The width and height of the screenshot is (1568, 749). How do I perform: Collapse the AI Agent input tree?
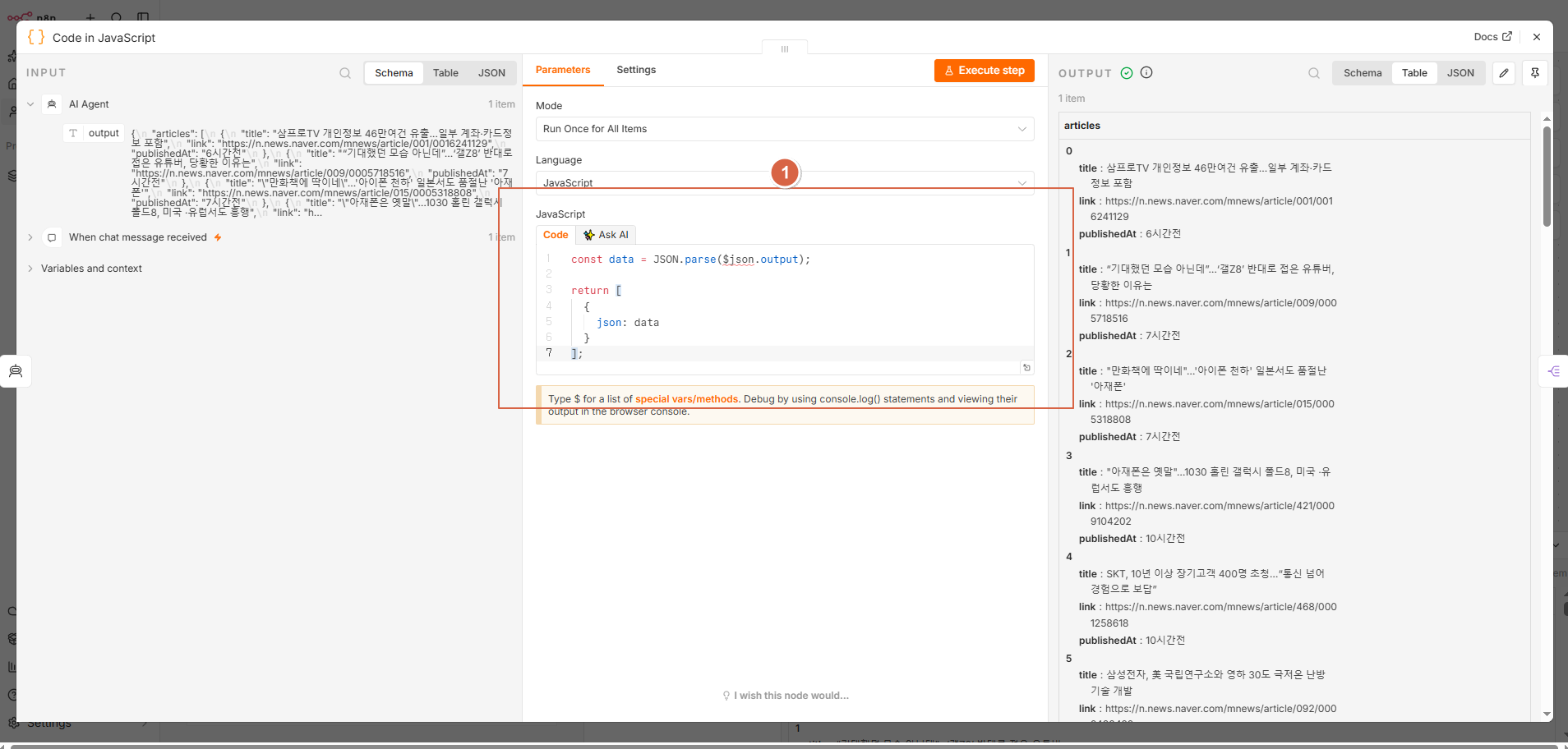click(x=30, y=104)
